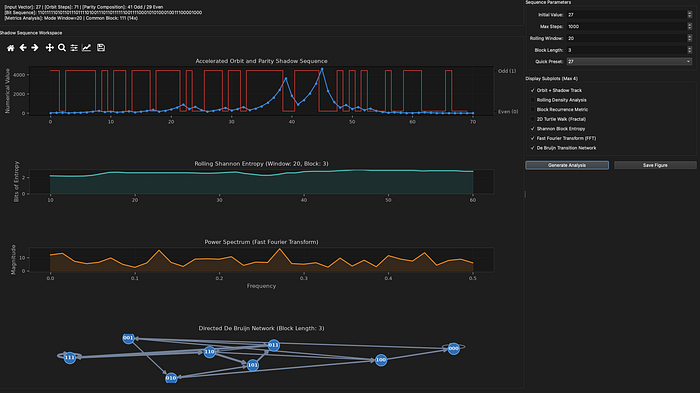Select node 101 in De Bruijn network

(x=252, y=365)
